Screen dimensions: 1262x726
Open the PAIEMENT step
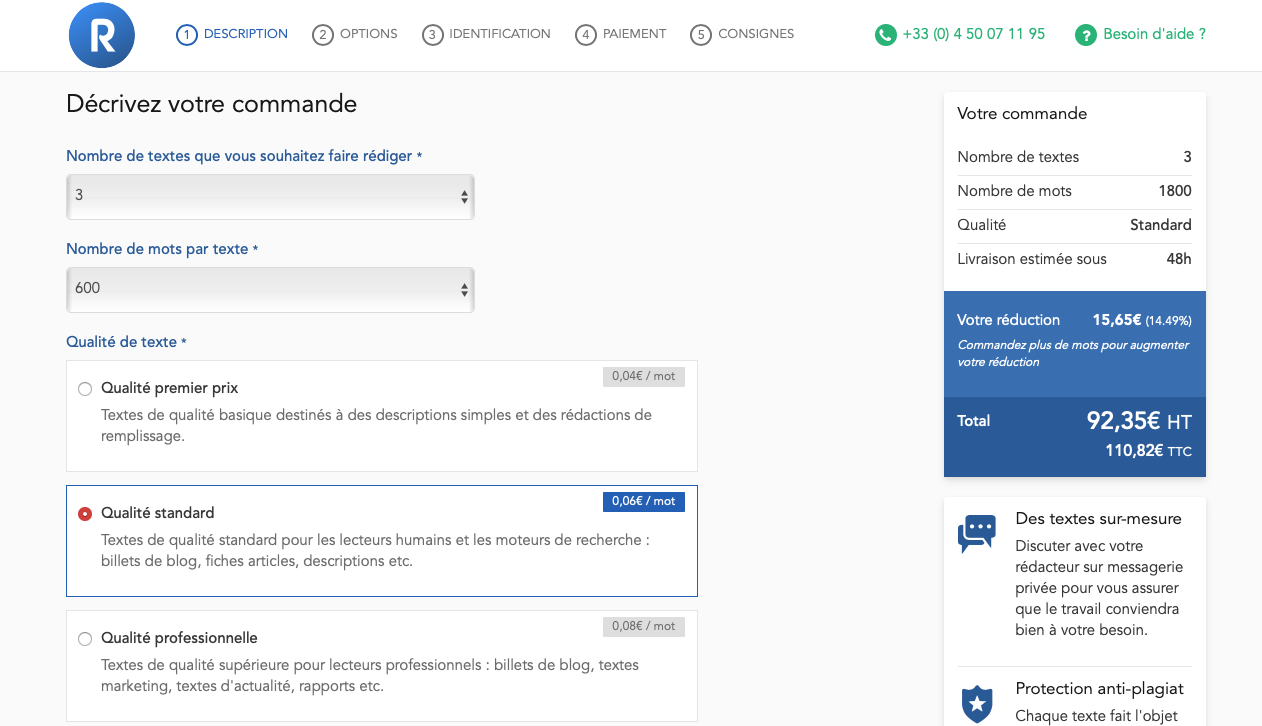coord(634,34)
